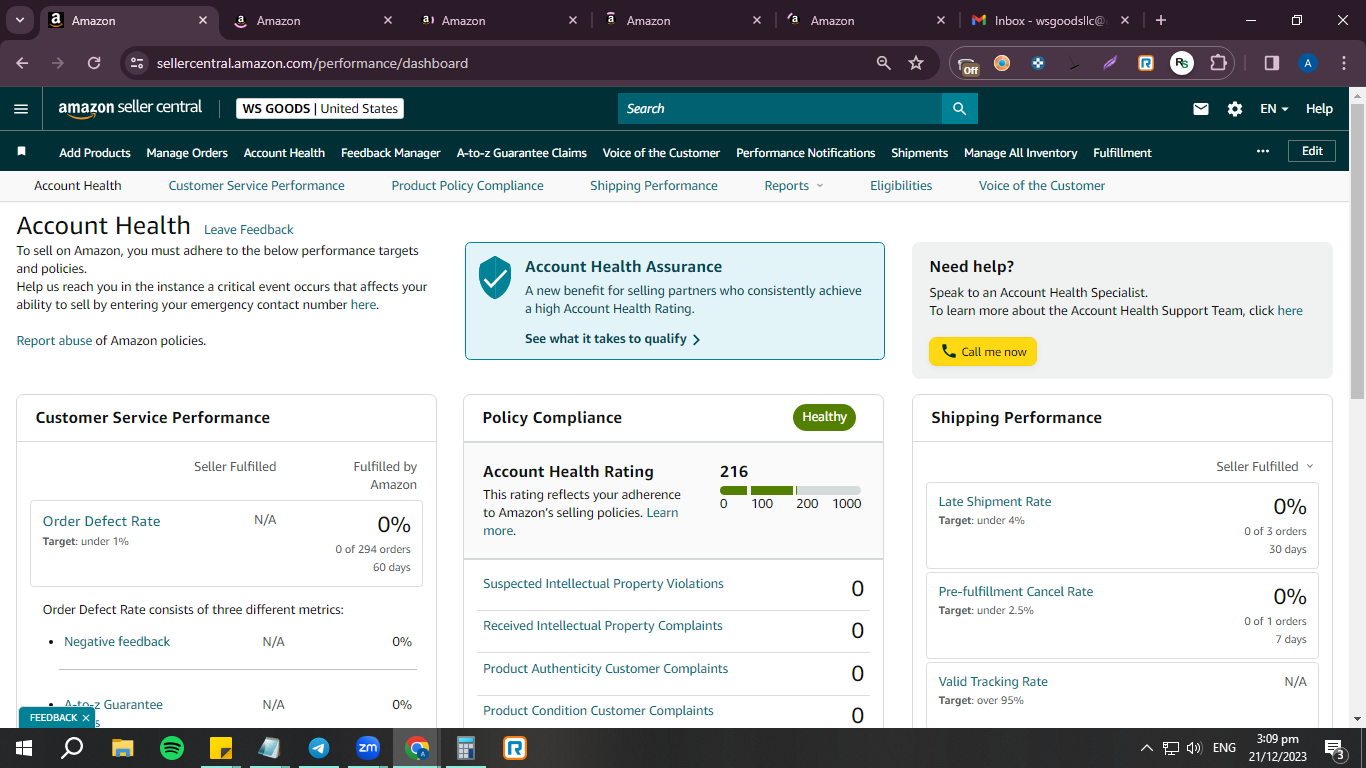Open a new tab with the plus button
Image resolution: width=1366 pixels, height=768 pixels.
(x=1160, y=20)
